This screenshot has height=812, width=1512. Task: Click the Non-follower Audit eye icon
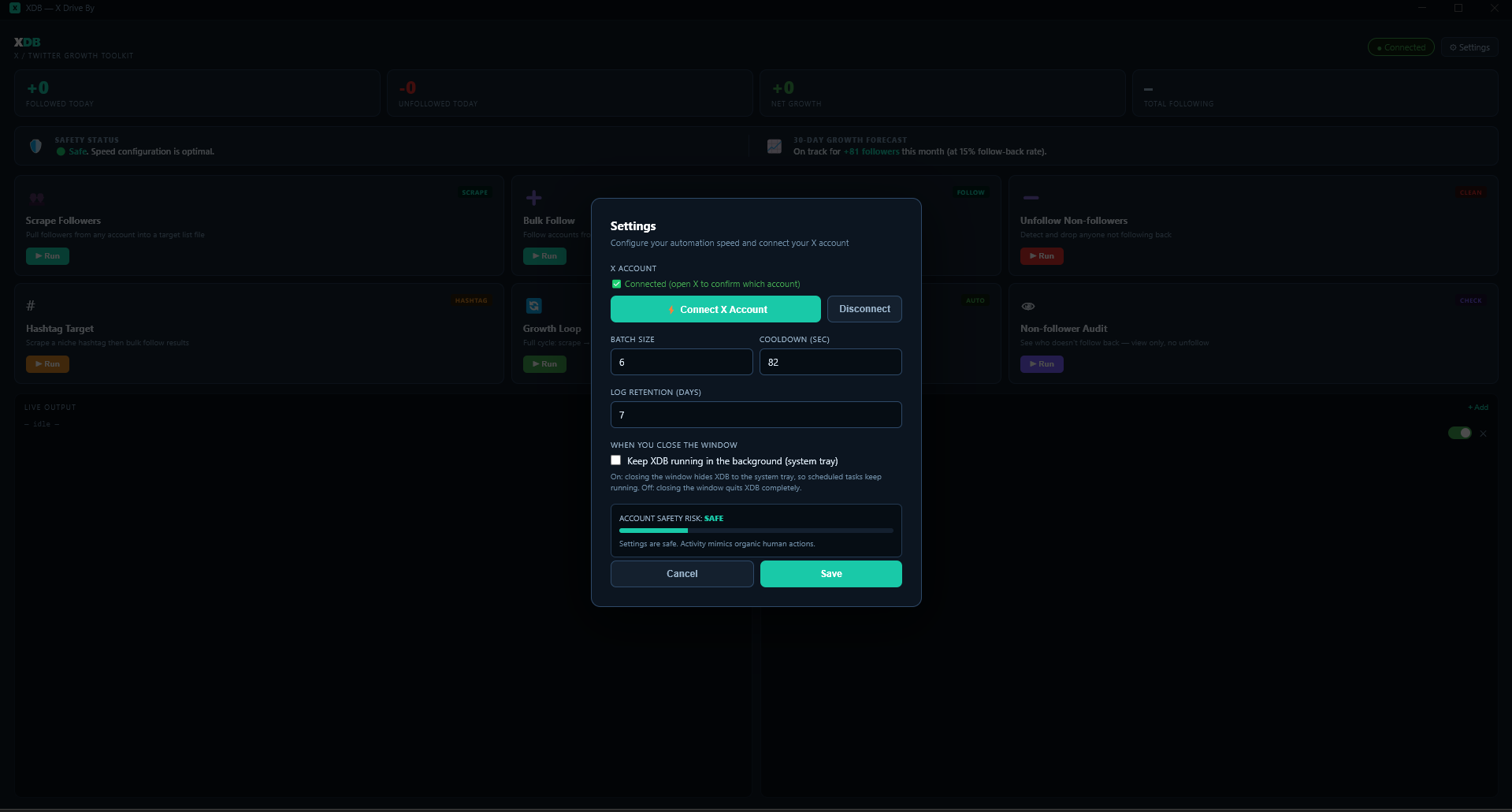click(1028, 306)
